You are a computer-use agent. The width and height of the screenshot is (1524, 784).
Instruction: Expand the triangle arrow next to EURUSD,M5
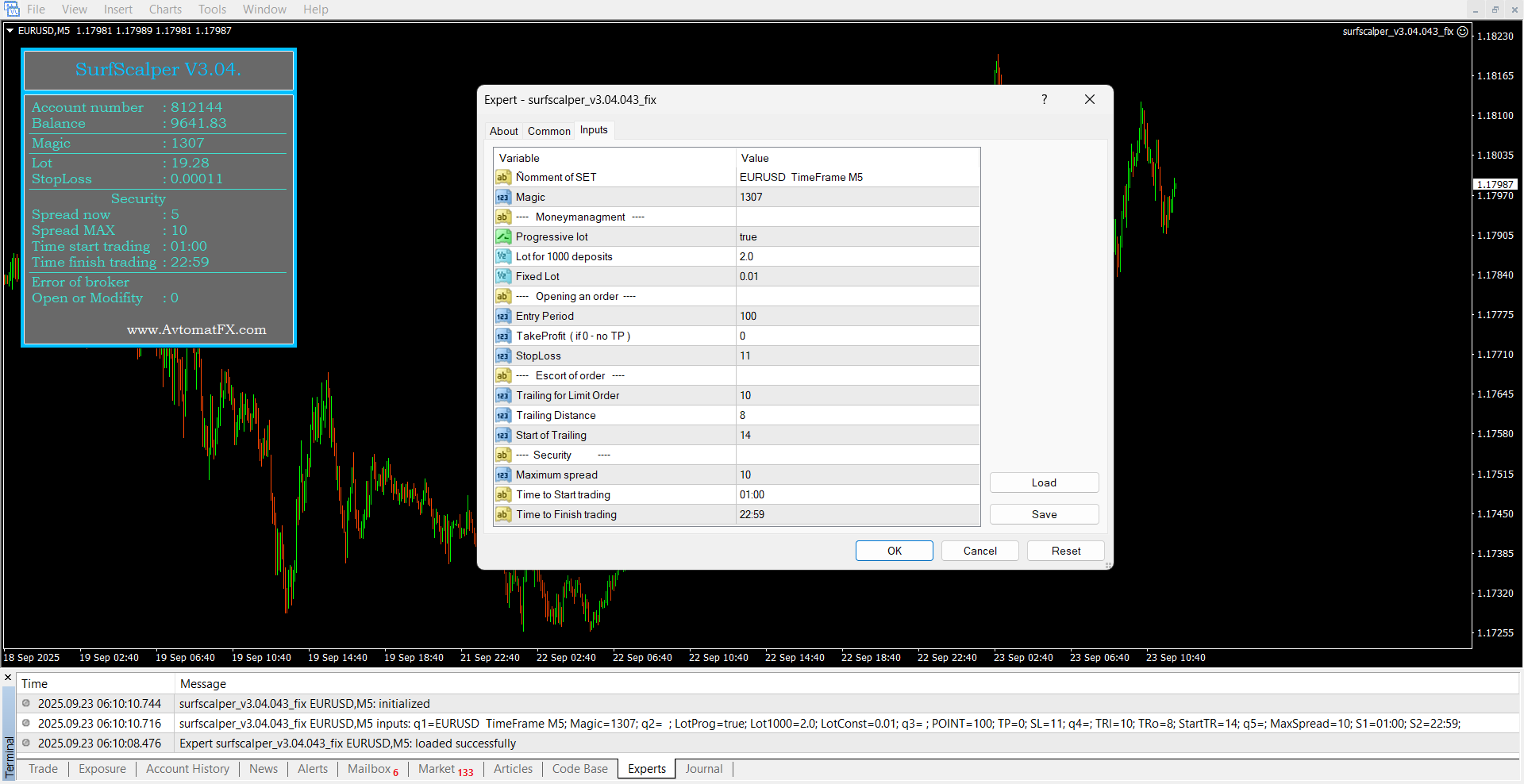[10, 31]
